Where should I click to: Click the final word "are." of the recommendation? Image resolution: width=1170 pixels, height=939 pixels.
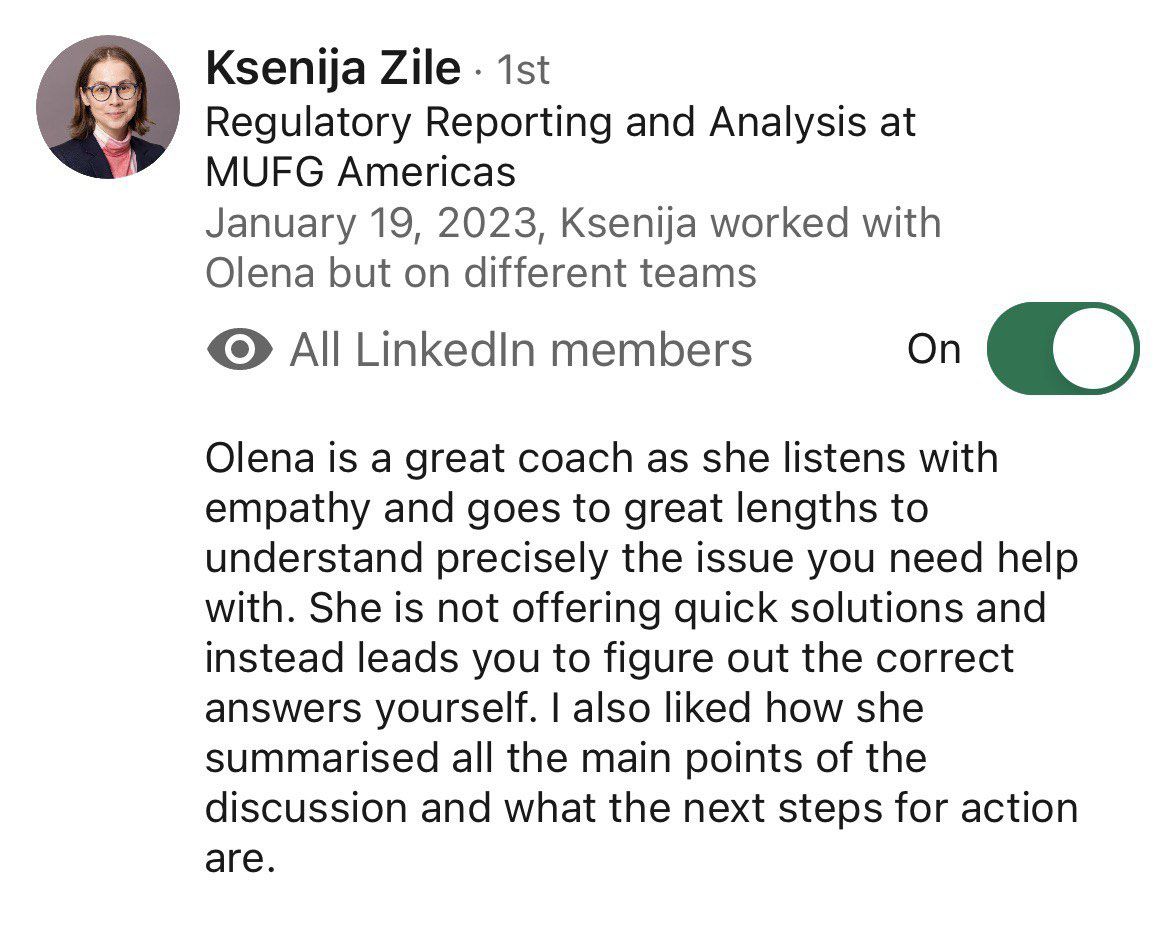[x=239, y=858]
